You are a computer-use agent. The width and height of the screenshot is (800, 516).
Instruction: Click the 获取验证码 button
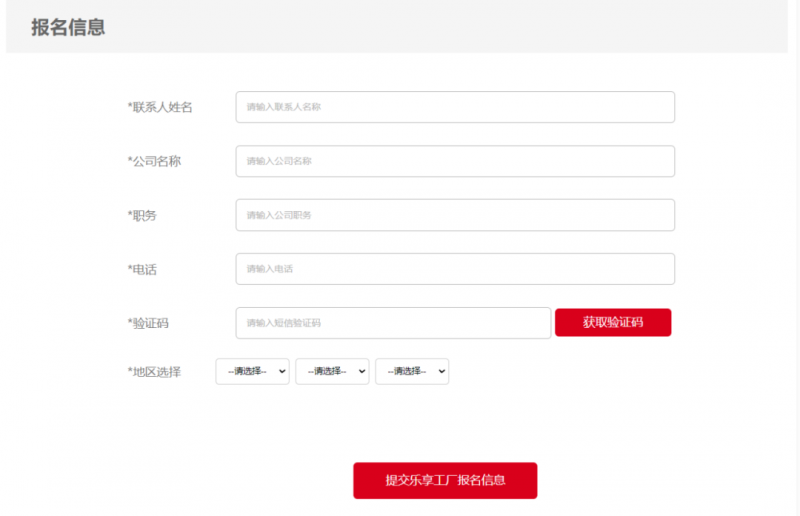(x=613, y=323)
